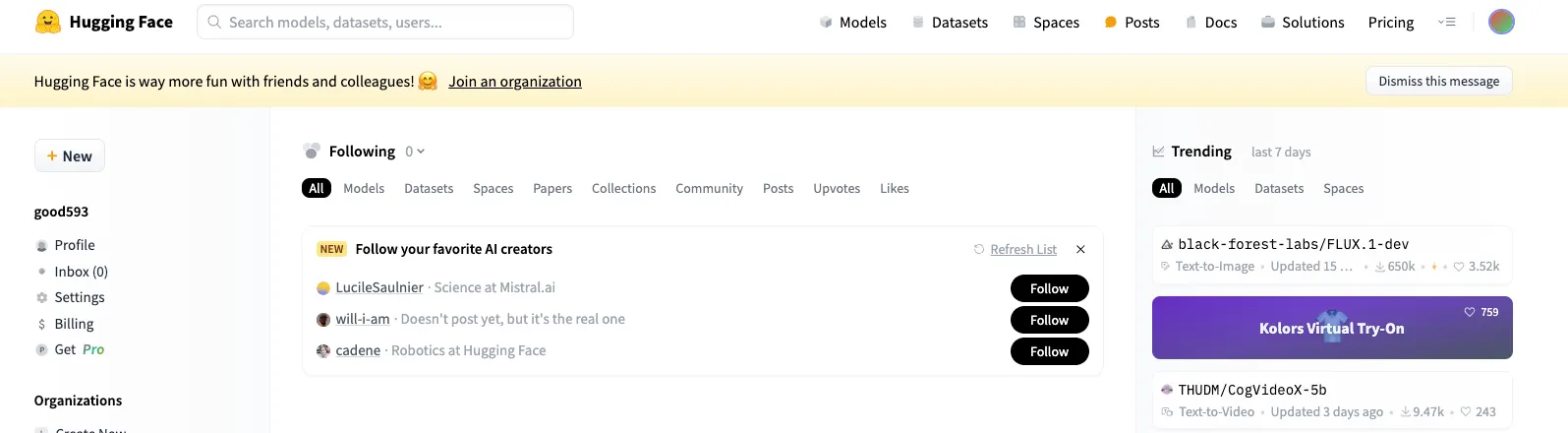Follow cadene
Image resolution: width=1568 pixels, height=433 pixels.
coord(1049,351)
